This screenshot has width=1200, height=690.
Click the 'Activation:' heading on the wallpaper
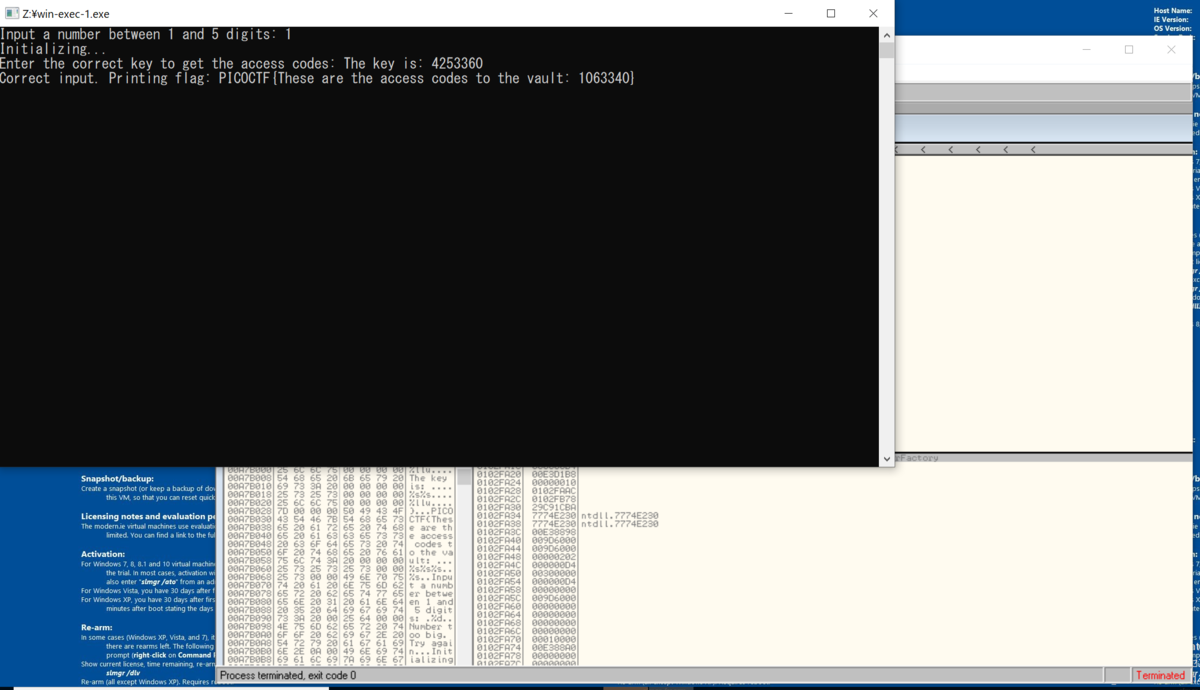pyautogui.click(x=104, y=553)
